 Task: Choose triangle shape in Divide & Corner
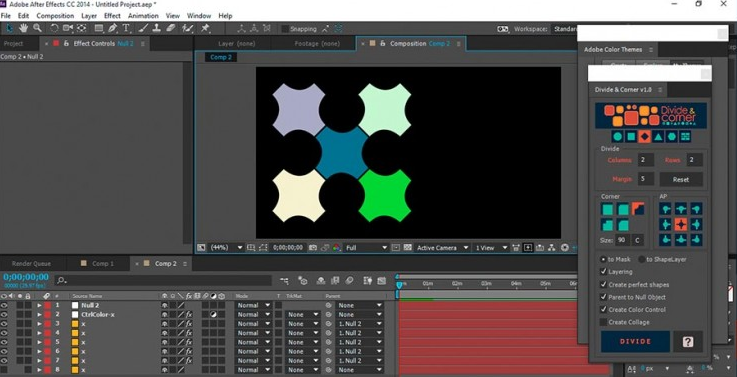(x=659, y=137)
